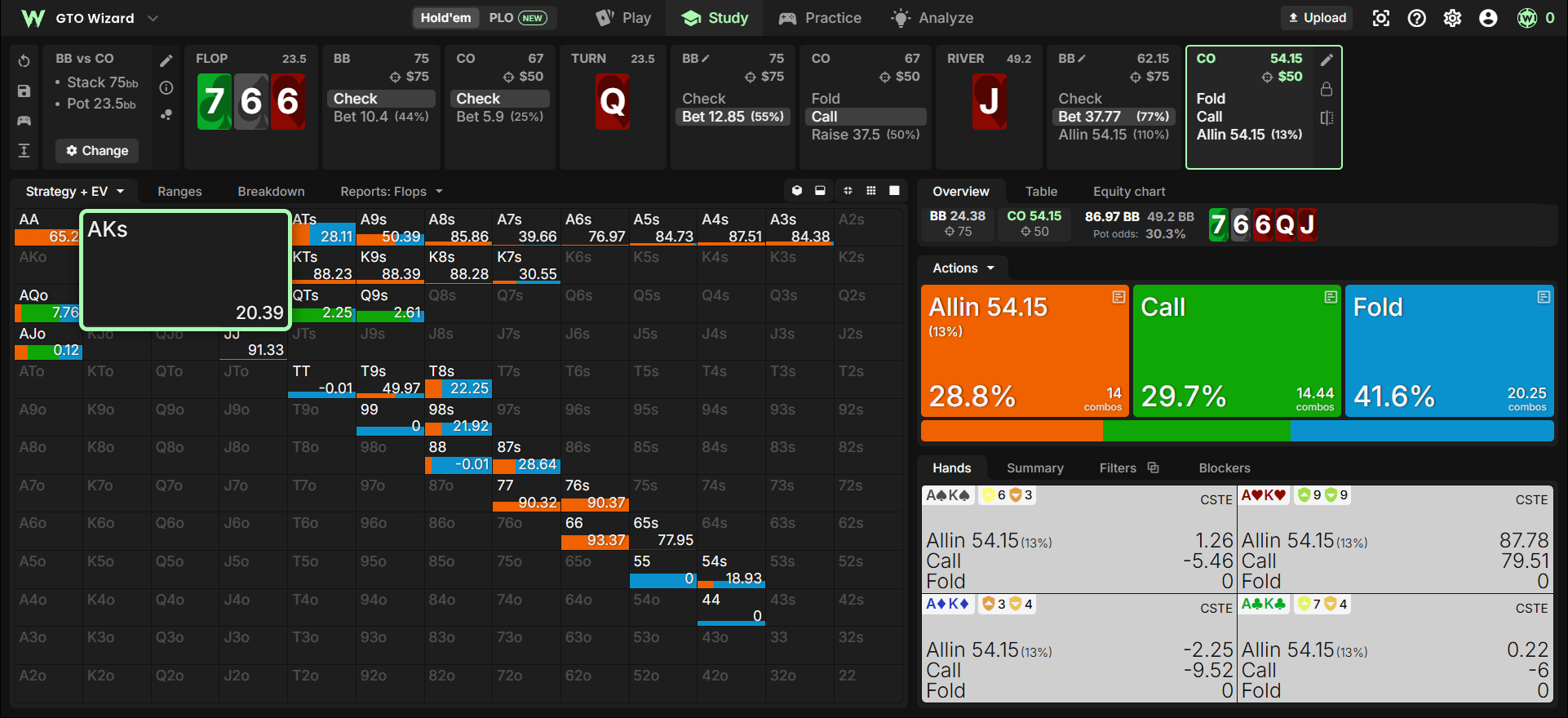
Task: Open the GTO Wizard chevron dropdown
Action: click(153, 18)
